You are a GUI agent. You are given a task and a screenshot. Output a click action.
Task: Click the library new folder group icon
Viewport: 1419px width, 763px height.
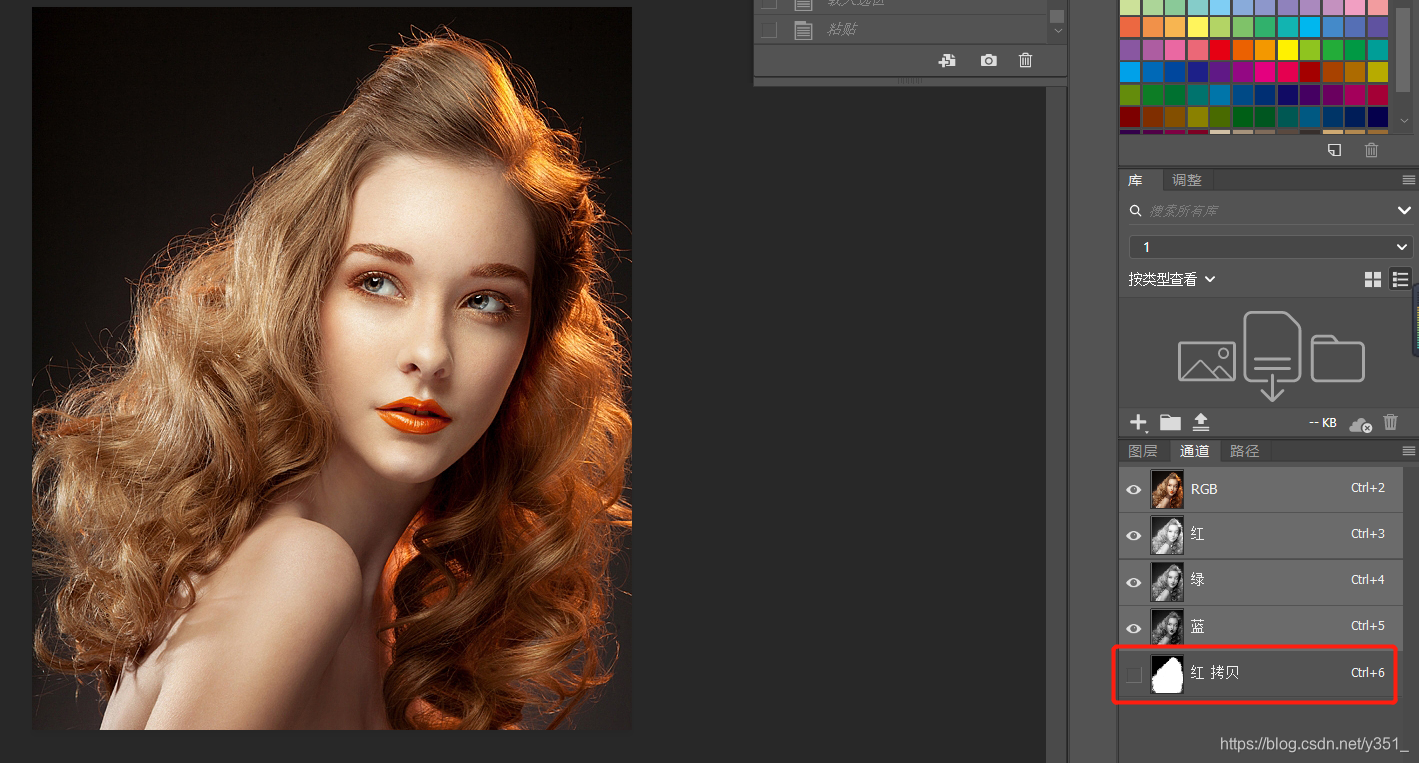pyautogui.click(x=1170, y=422)
